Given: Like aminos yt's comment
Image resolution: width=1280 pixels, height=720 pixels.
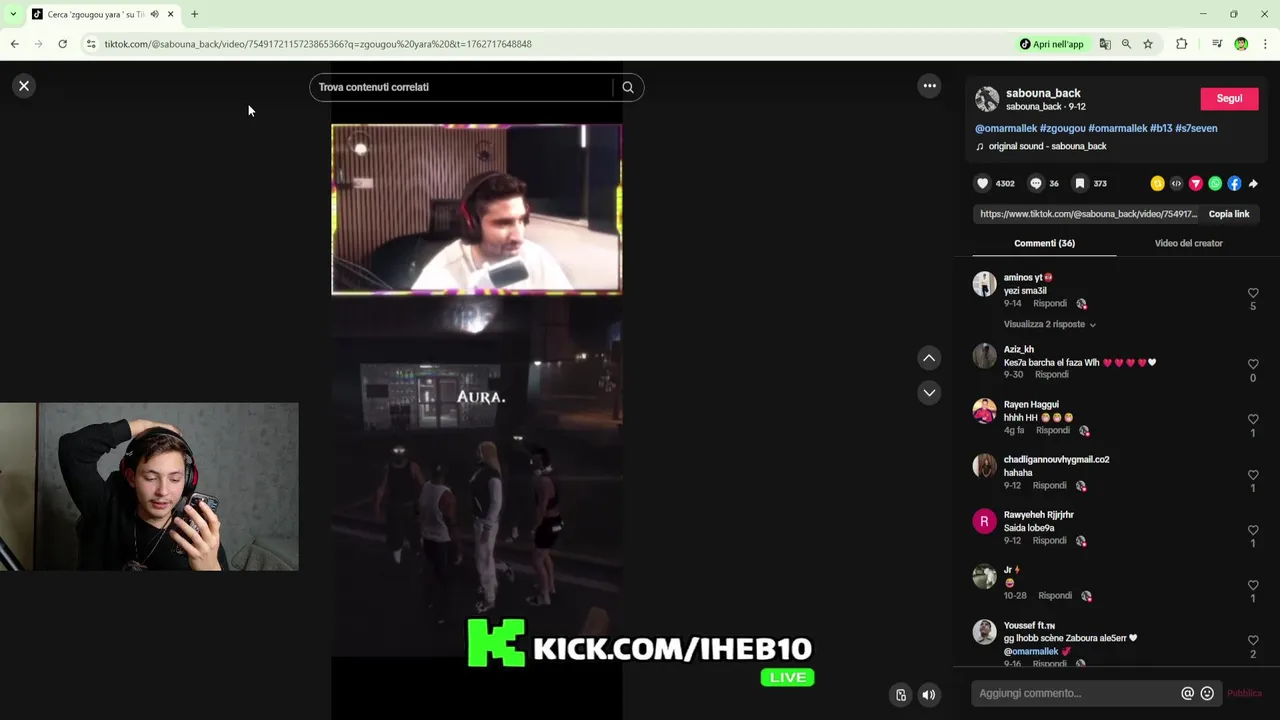Looking at the screenshot, I should coord(1253,293).
